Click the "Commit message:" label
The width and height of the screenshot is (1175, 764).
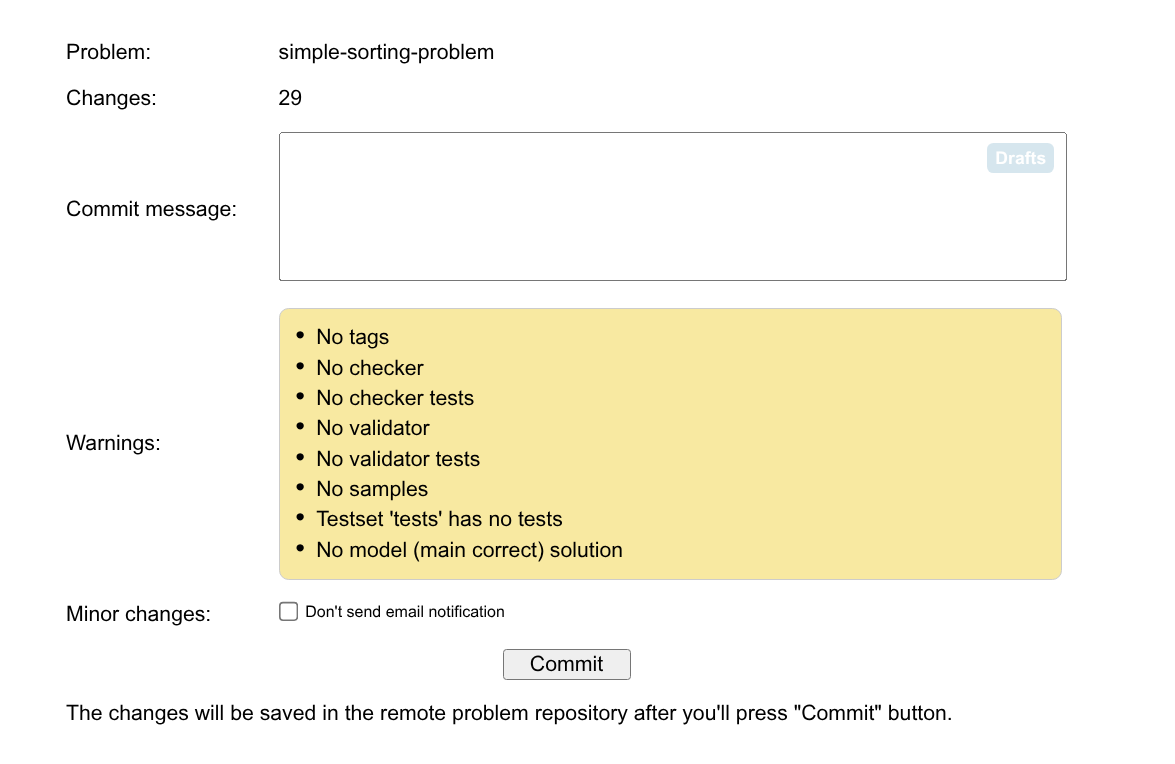point(151,209)
